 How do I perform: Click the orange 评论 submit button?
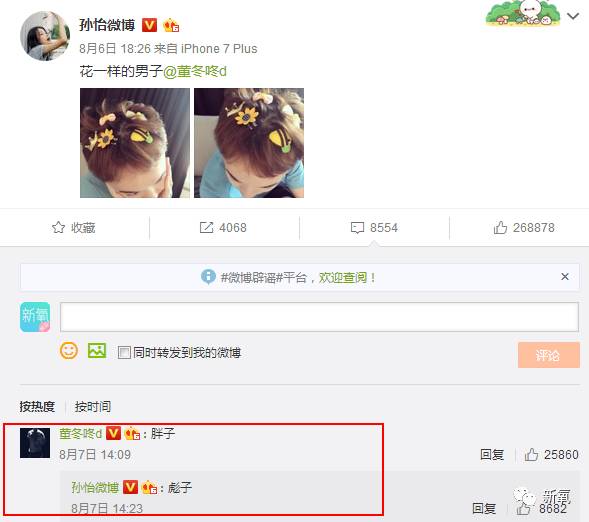pyautogui.click(x=548, y=355)
